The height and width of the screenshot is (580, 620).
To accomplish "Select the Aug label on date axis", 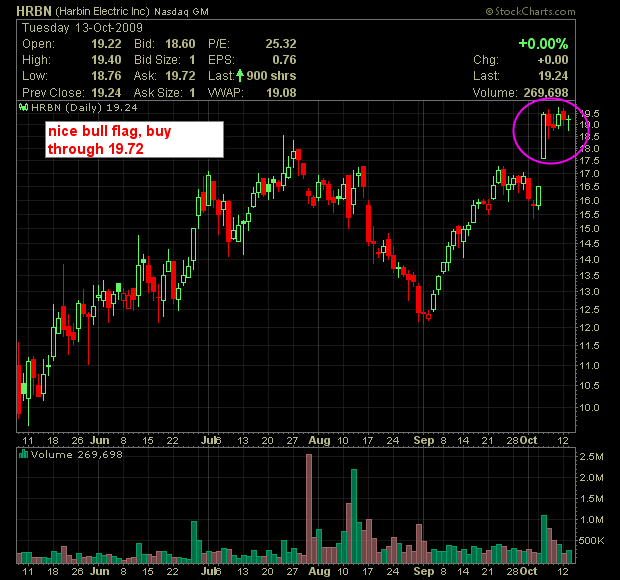I will tap(319, 439).
